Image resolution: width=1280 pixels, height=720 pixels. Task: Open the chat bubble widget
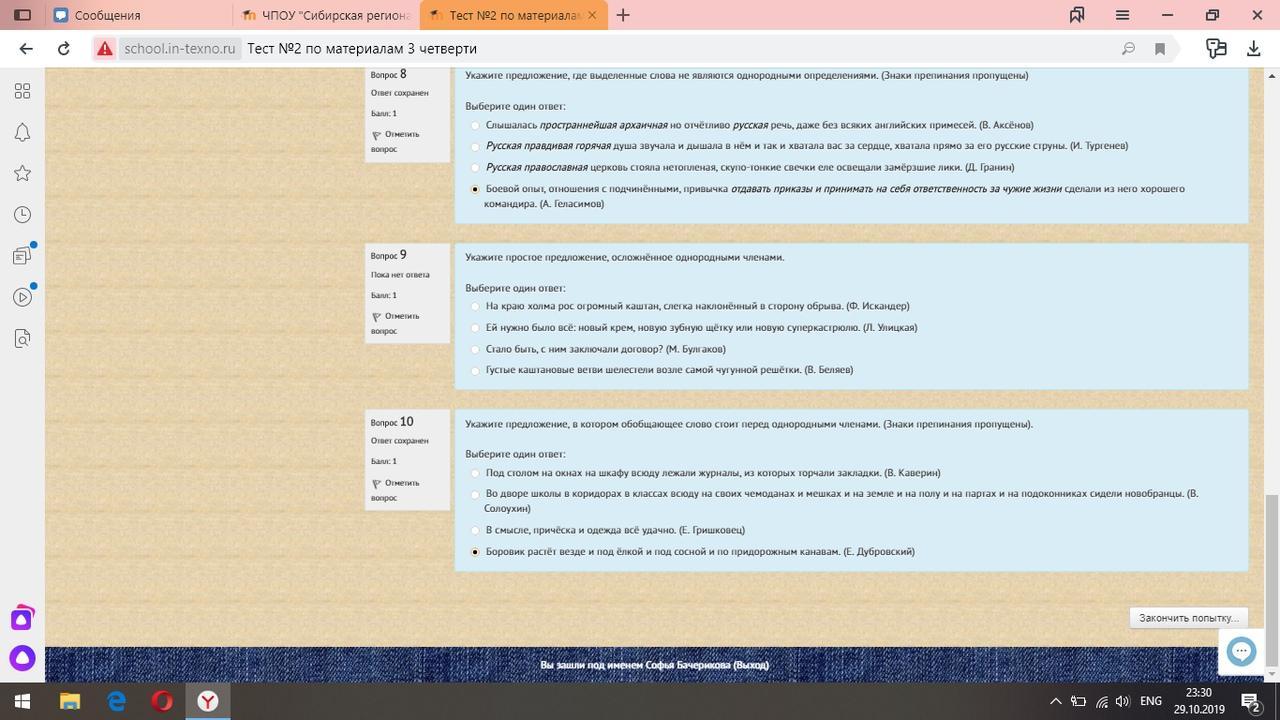1241,652
